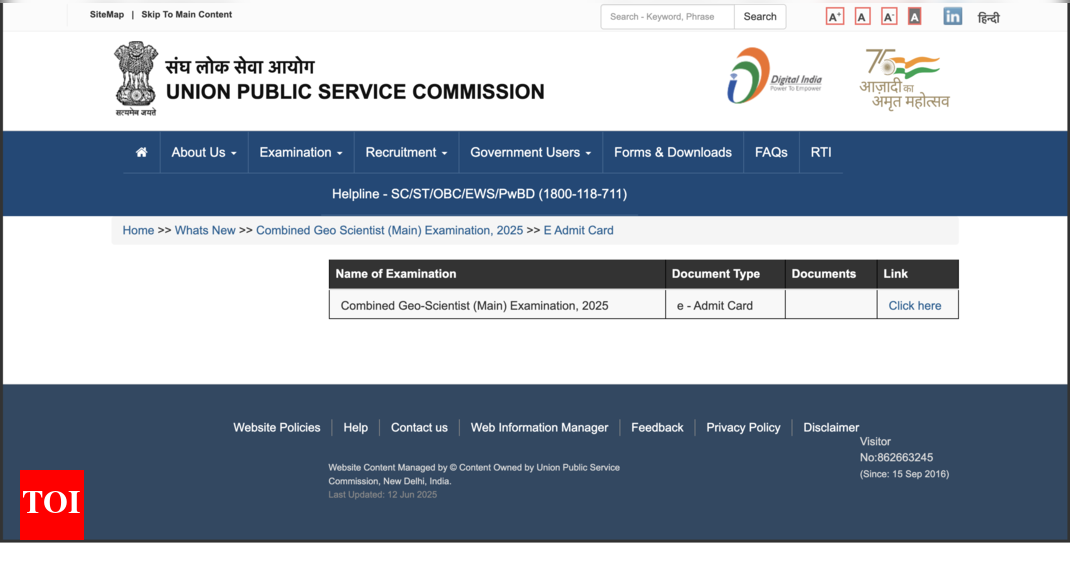
Task: Open the Examination dropdown menu
Action: 300,153
